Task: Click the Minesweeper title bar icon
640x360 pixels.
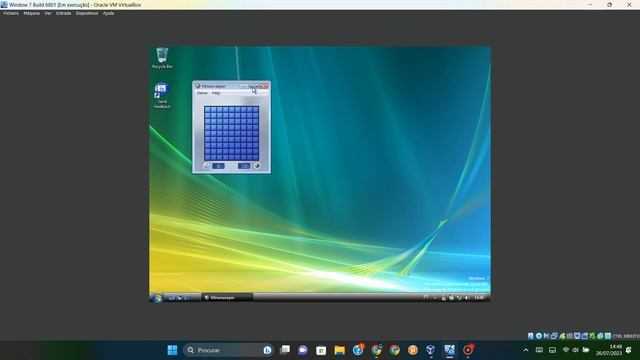Action: 198,86
